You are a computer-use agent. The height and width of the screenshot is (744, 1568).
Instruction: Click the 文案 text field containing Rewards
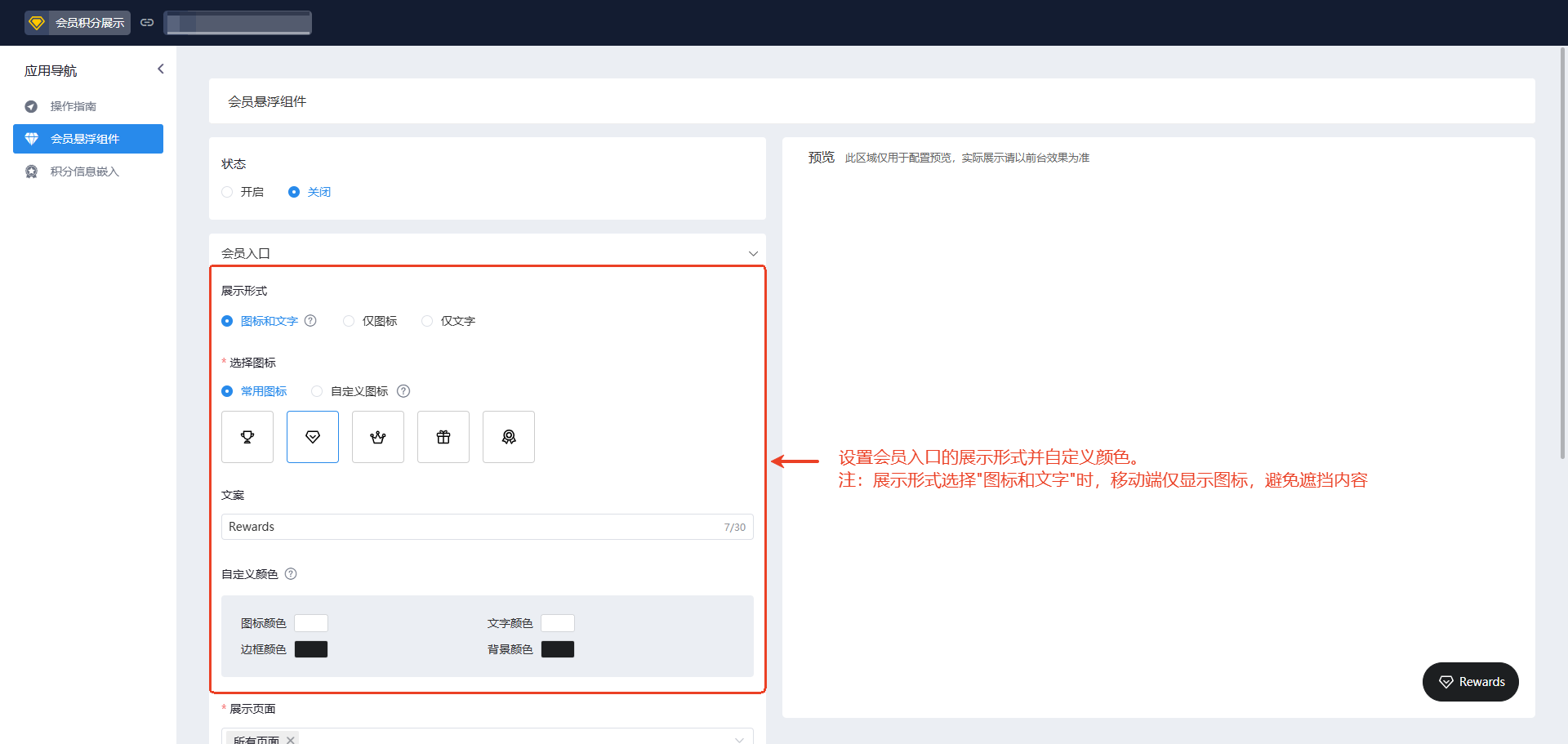[x=487, y=527]
